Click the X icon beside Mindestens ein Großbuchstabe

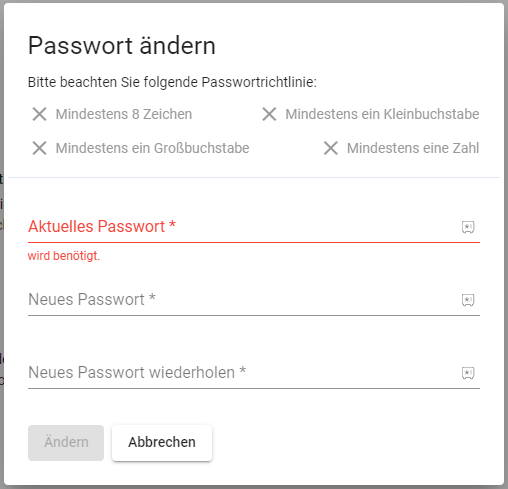pyautogui.click(x=39, y=148)
